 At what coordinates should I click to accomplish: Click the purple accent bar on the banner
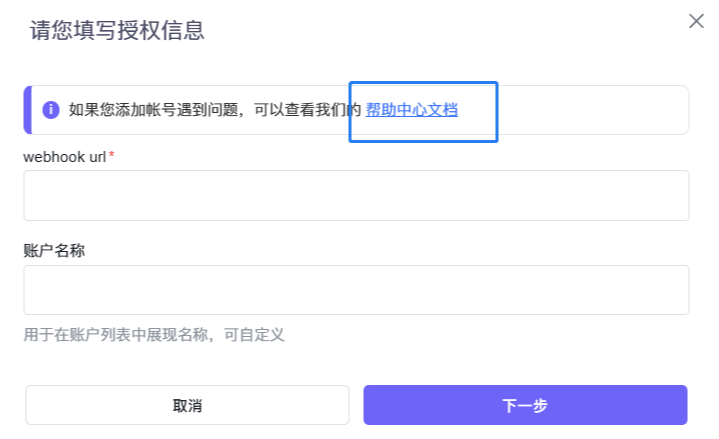(x=27, y=110)
